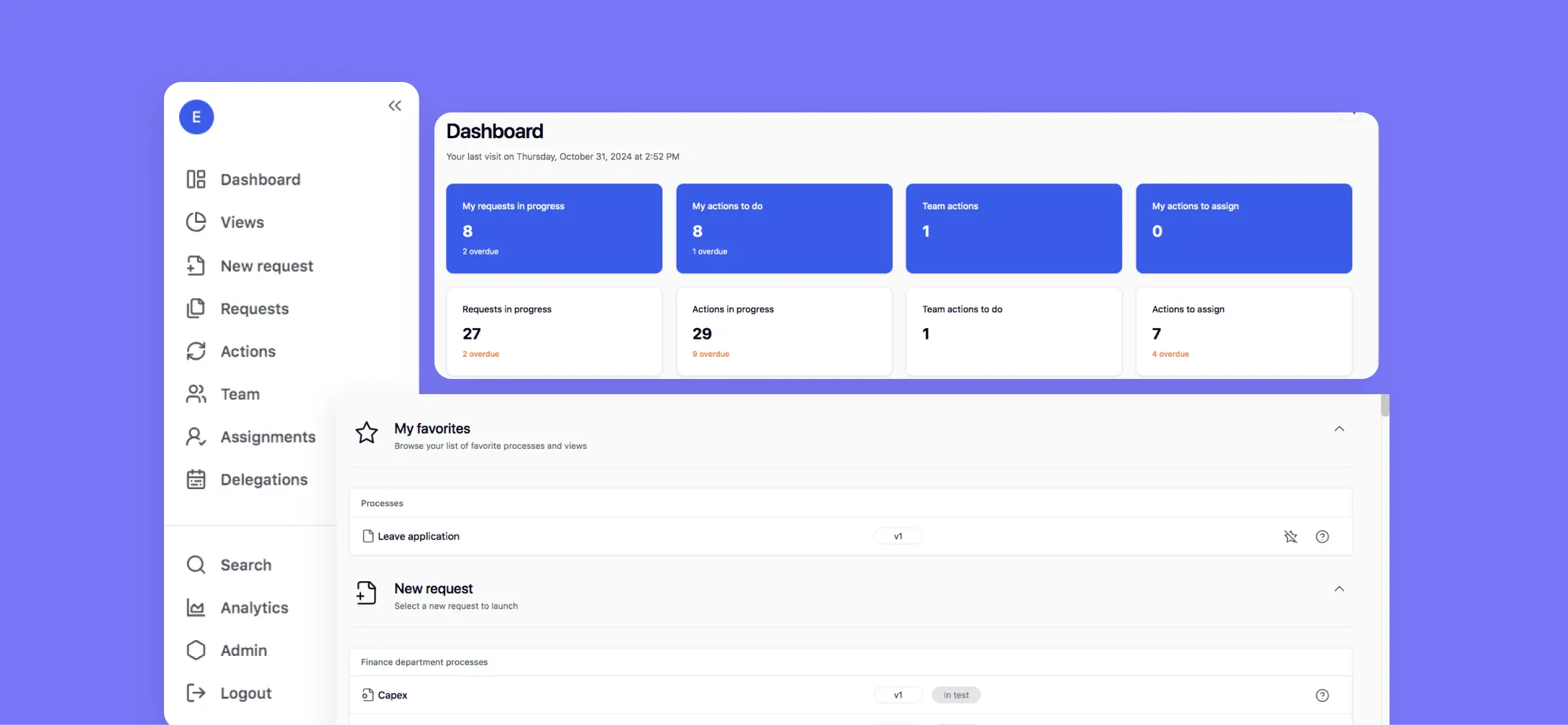The height and width of the screenshot is (725, 1568).
Task: Open the My actions to do card
Action: point(783,228)
